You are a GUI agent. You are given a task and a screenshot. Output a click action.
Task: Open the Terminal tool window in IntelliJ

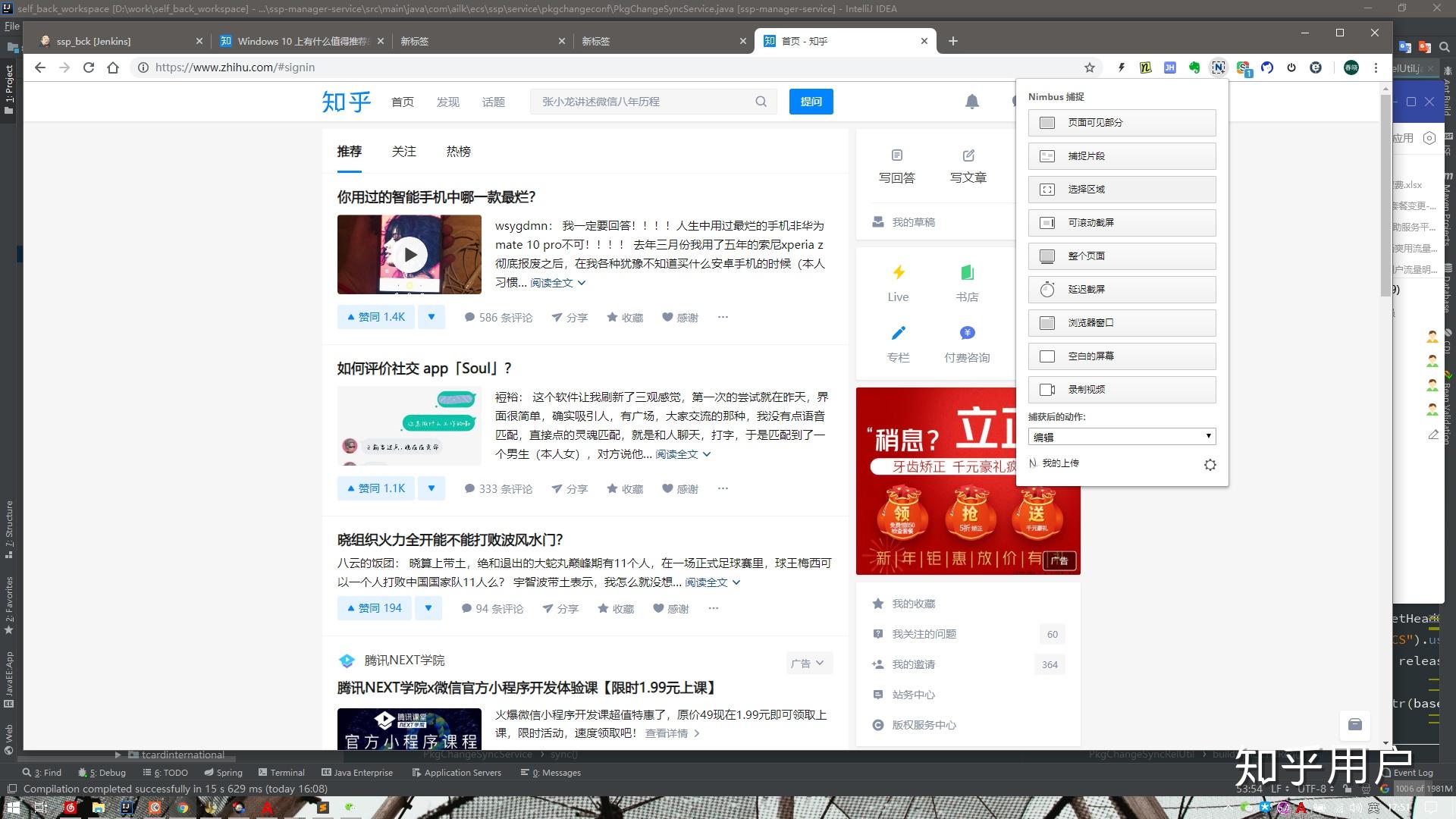tap(281, 773)
